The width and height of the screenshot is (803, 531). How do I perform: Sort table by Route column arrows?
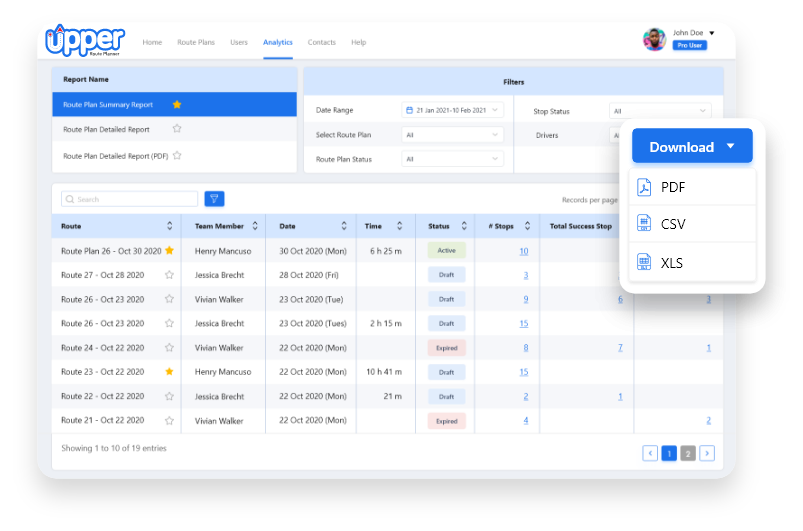pos(170,226)
